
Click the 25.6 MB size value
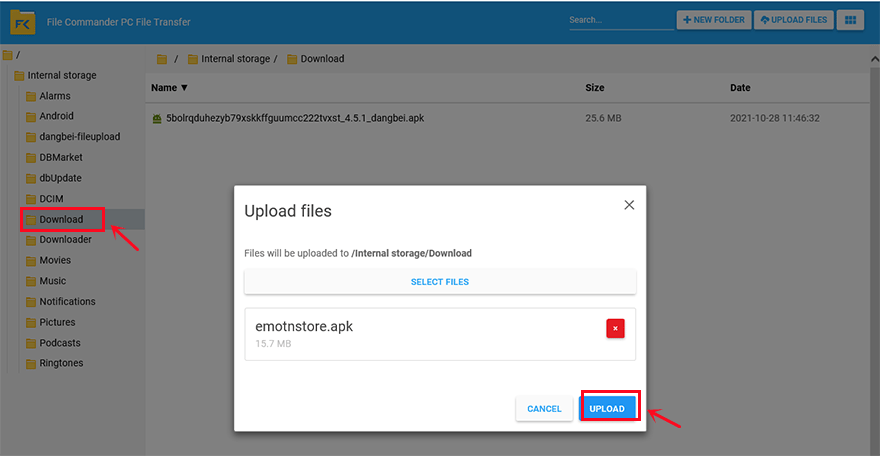603,118
